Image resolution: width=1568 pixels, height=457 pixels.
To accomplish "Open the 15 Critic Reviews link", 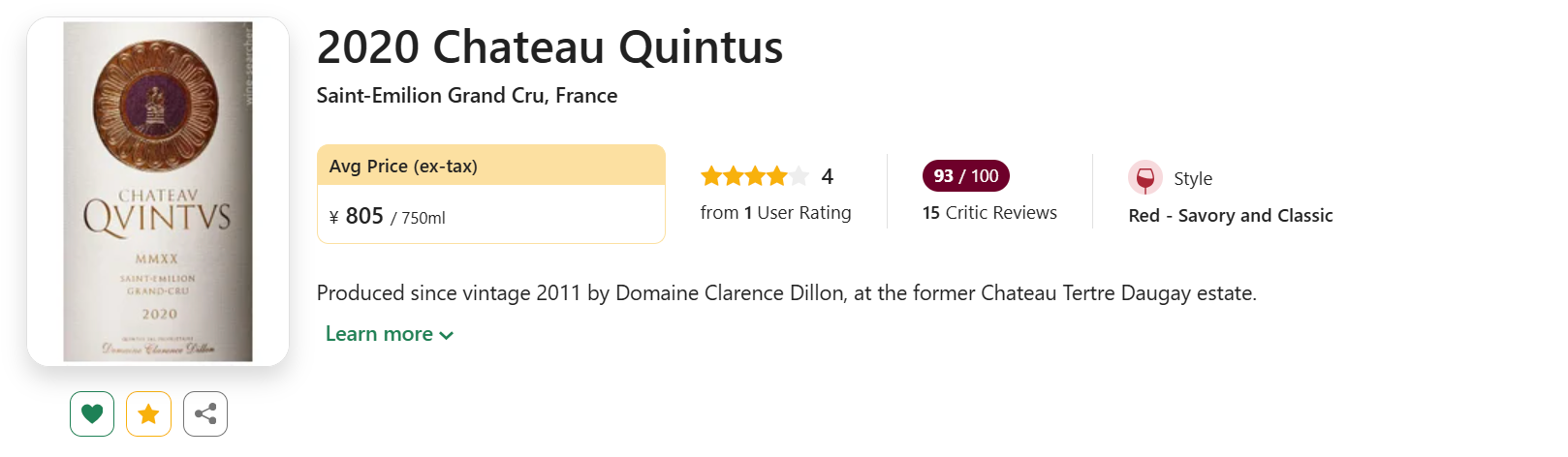I will (989, 213).
